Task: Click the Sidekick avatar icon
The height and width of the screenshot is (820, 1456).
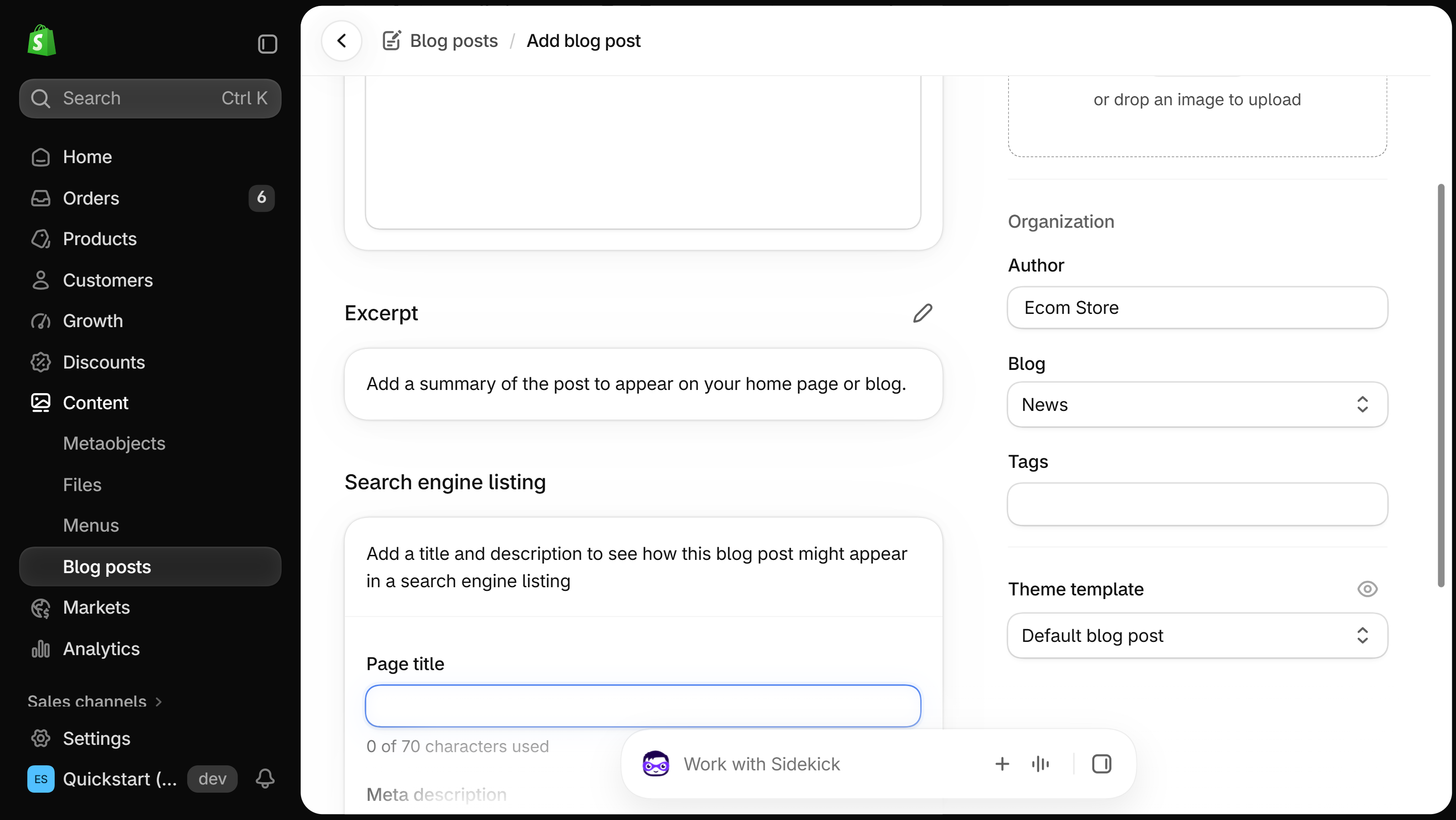Action: pos(656,764)
